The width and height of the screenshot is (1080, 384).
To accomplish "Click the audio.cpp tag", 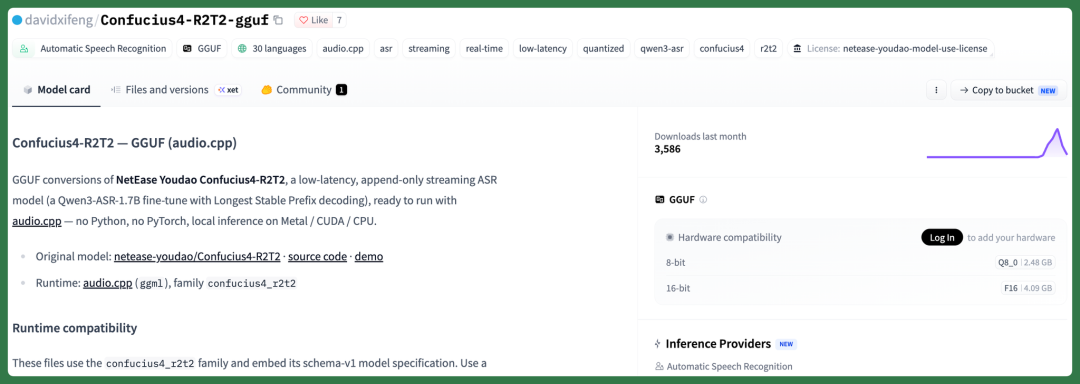I will coord(344,49).
